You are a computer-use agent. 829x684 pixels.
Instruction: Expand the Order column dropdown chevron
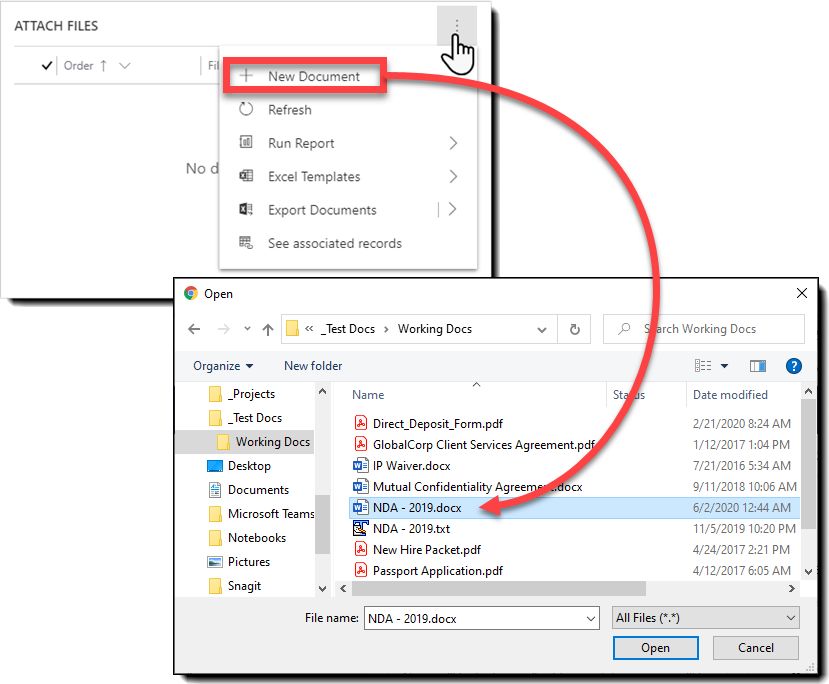(x=125, y=66)
